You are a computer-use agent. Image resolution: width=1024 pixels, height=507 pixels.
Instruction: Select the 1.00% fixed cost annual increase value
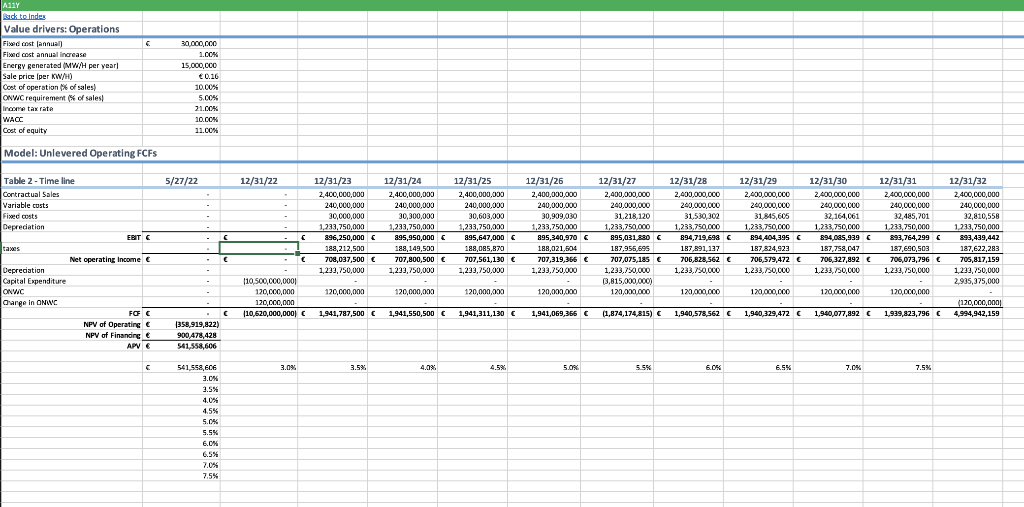206,55
